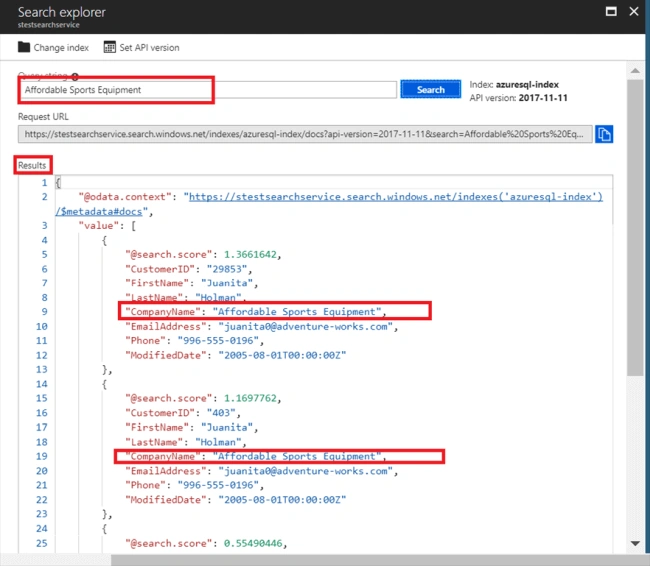Select CustomerID value "29853"
This screenshot has width=650, height=566.
pos(227,269)
